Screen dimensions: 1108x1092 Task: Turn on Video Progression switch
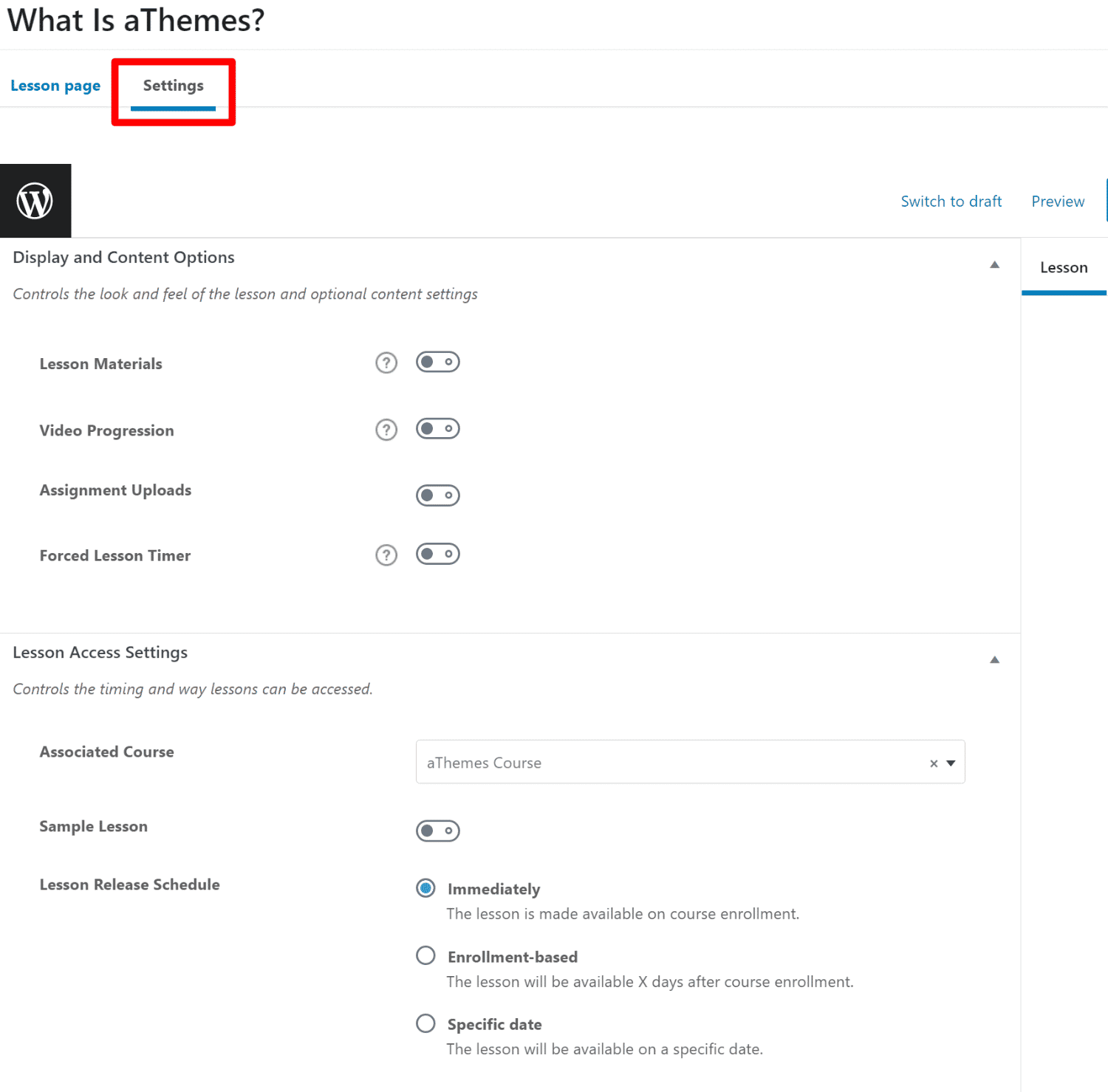pyautogui.click(x=438, y=429)
